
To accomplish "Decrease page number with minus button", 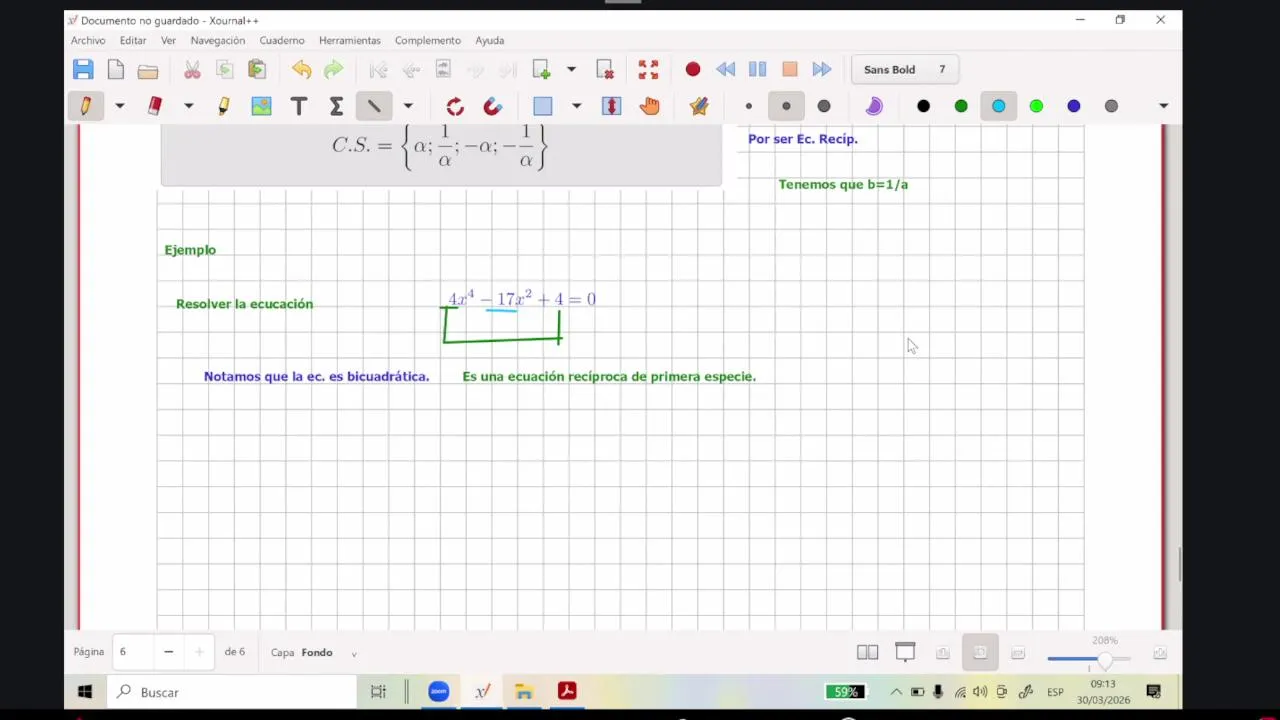I will [168, 652].
